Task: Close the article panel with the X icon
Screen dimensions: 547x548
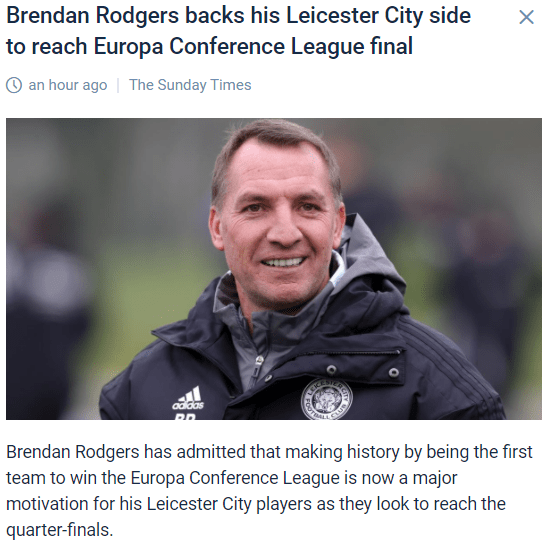Action: click(526, 17)
